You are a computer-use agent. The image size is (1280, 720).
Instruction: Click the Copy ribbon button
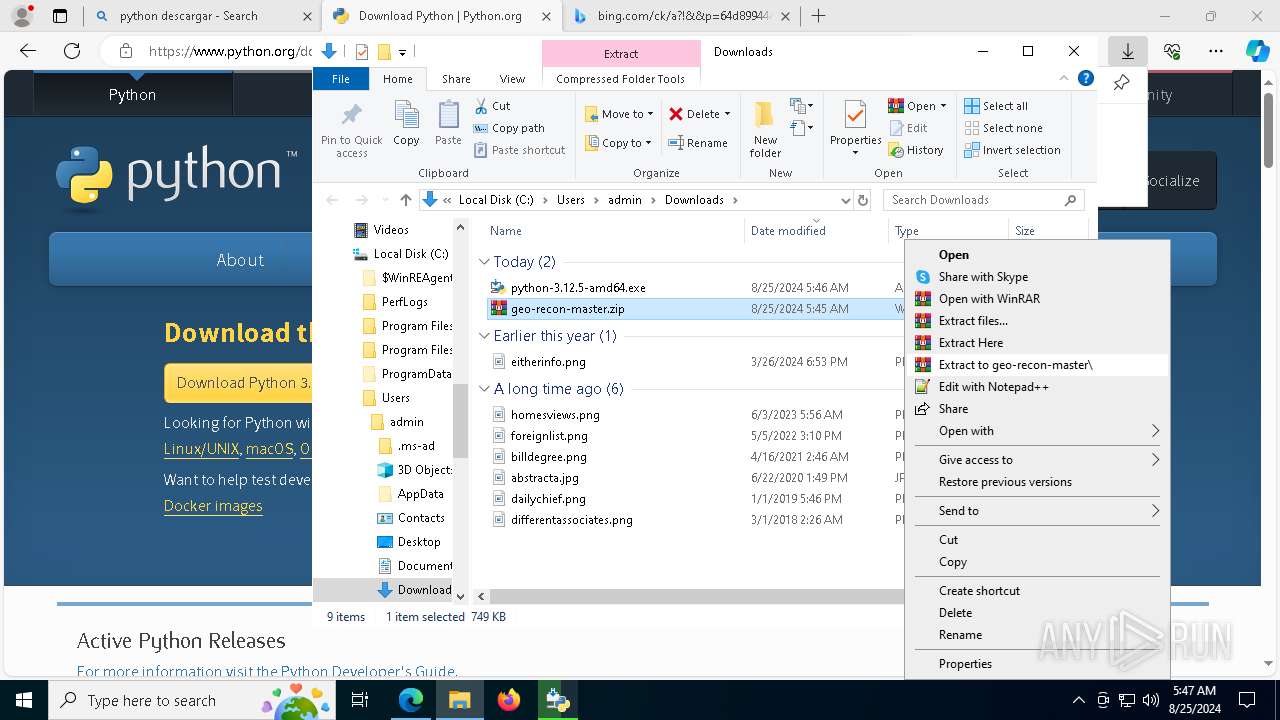406,125
